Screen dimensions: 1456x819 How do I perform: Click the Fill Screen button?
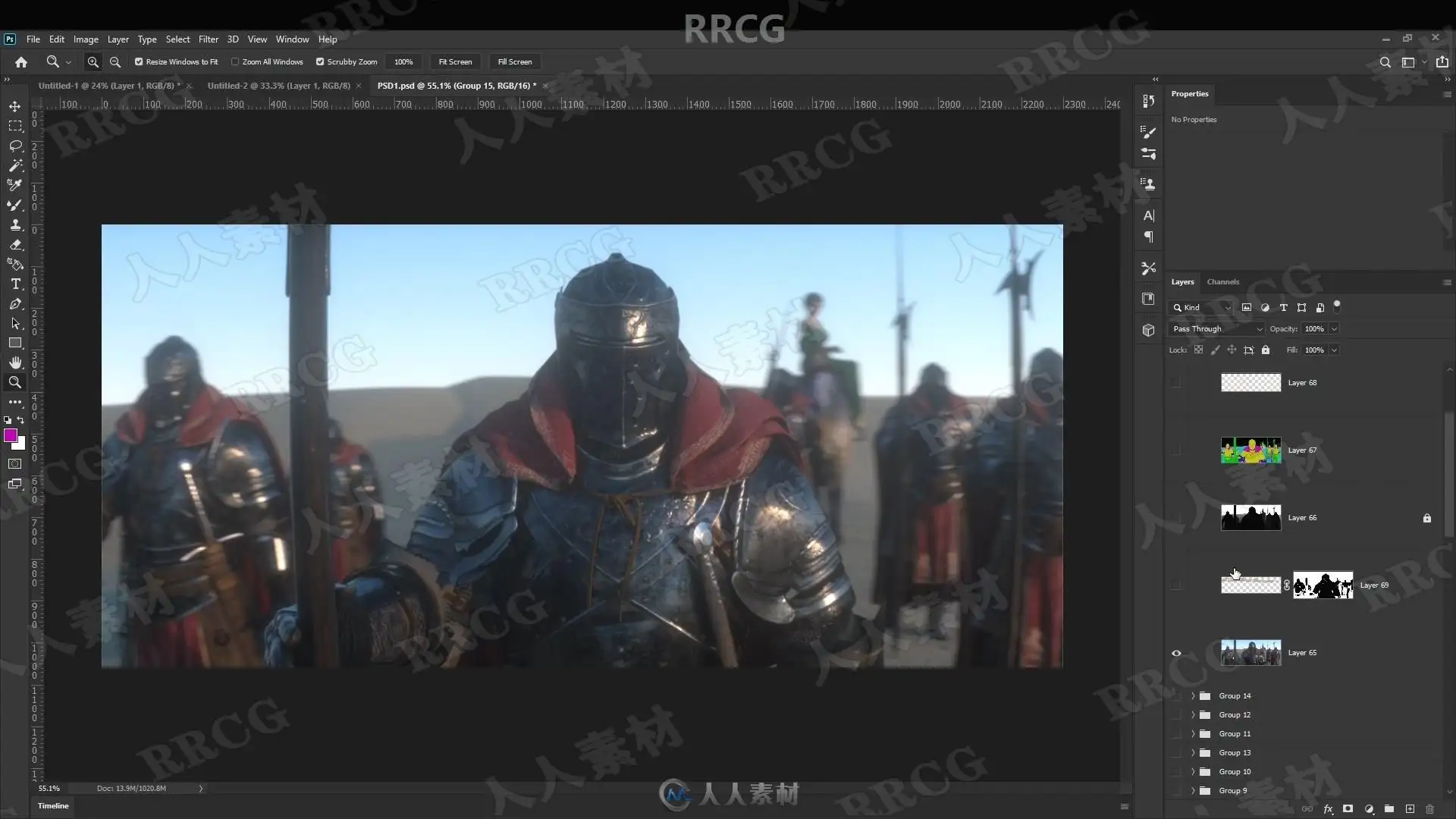(514, 62)
